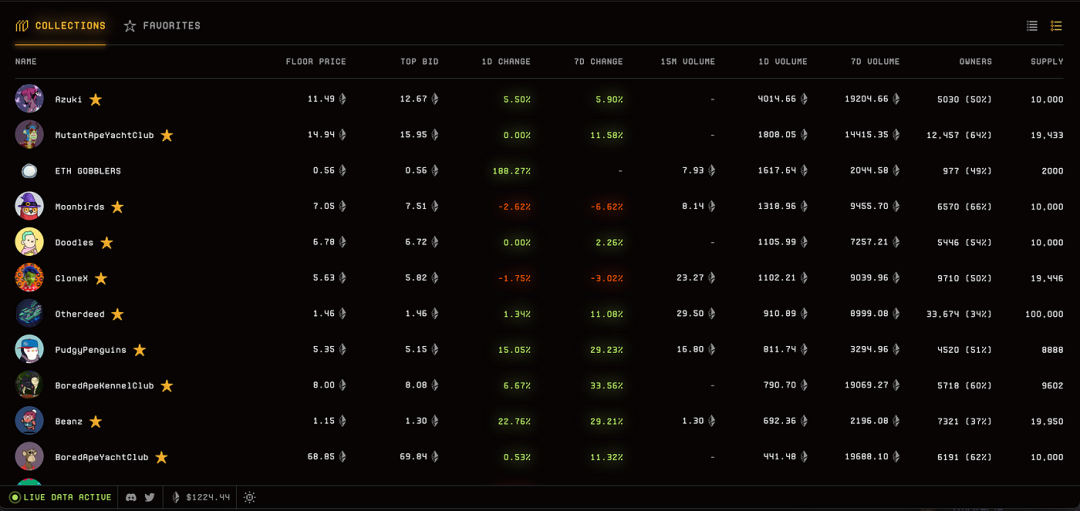Open the Moonbirds collection name
This screenshot has height=511, width=1080.
[80, 207]
